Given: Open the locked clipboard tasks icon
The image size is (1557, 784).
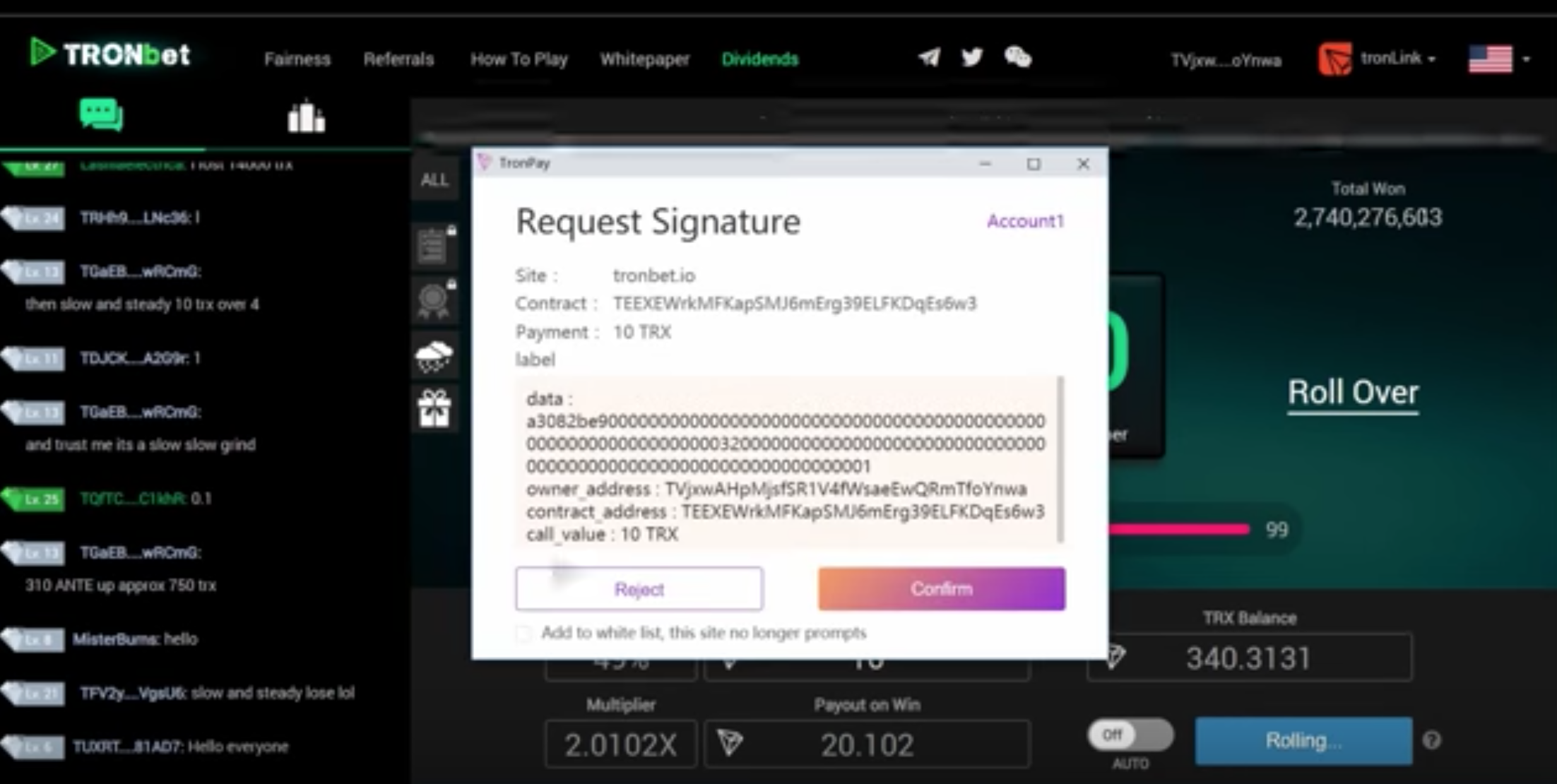Looking at the screenshot, I should click(434, 244).
